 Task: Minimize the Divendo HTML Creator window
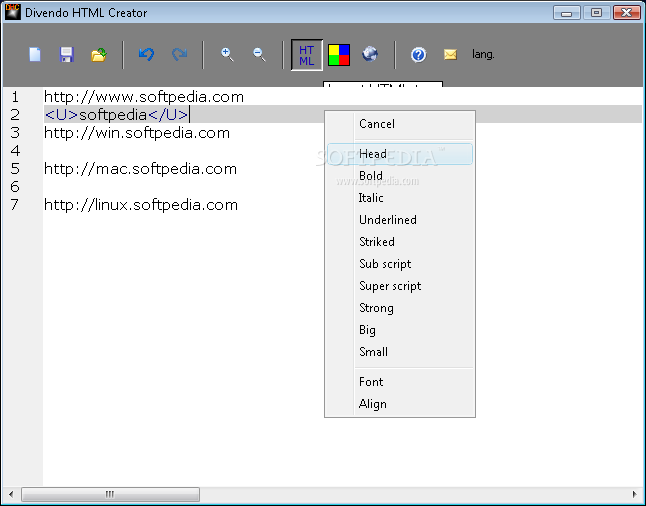[x=566, y=13]
